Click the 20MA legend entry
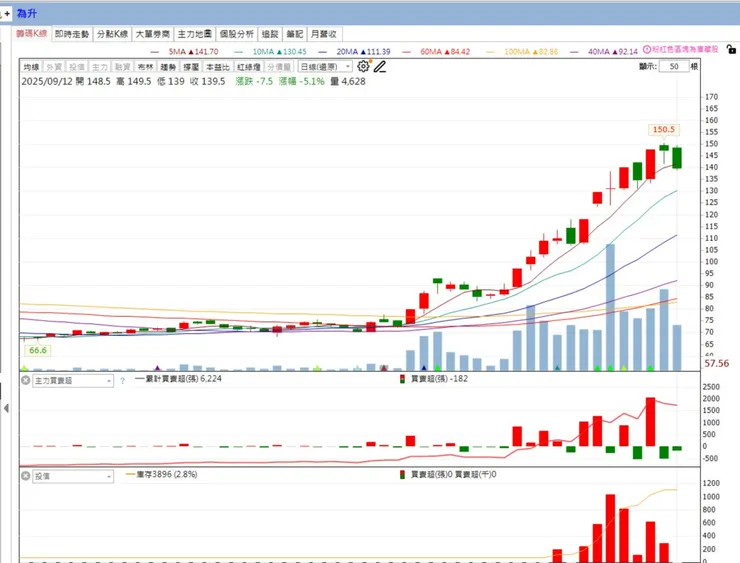The width and height of the screenshot is (740, 563). 354,51
